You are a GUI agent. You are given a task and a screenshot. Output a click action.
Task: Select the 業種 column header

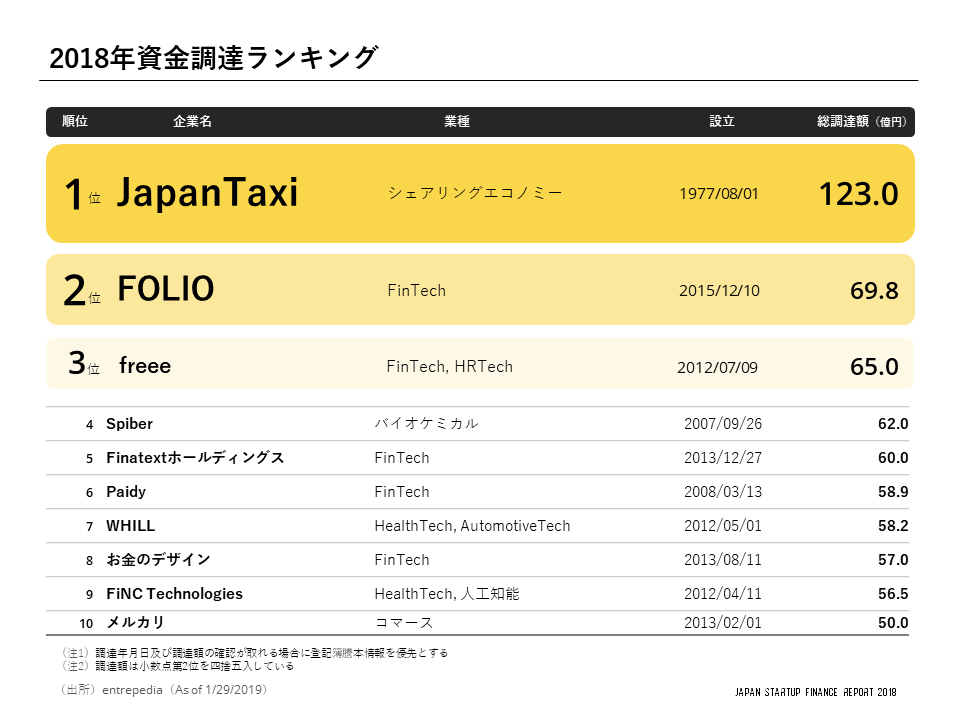click(x=457, y=122)
